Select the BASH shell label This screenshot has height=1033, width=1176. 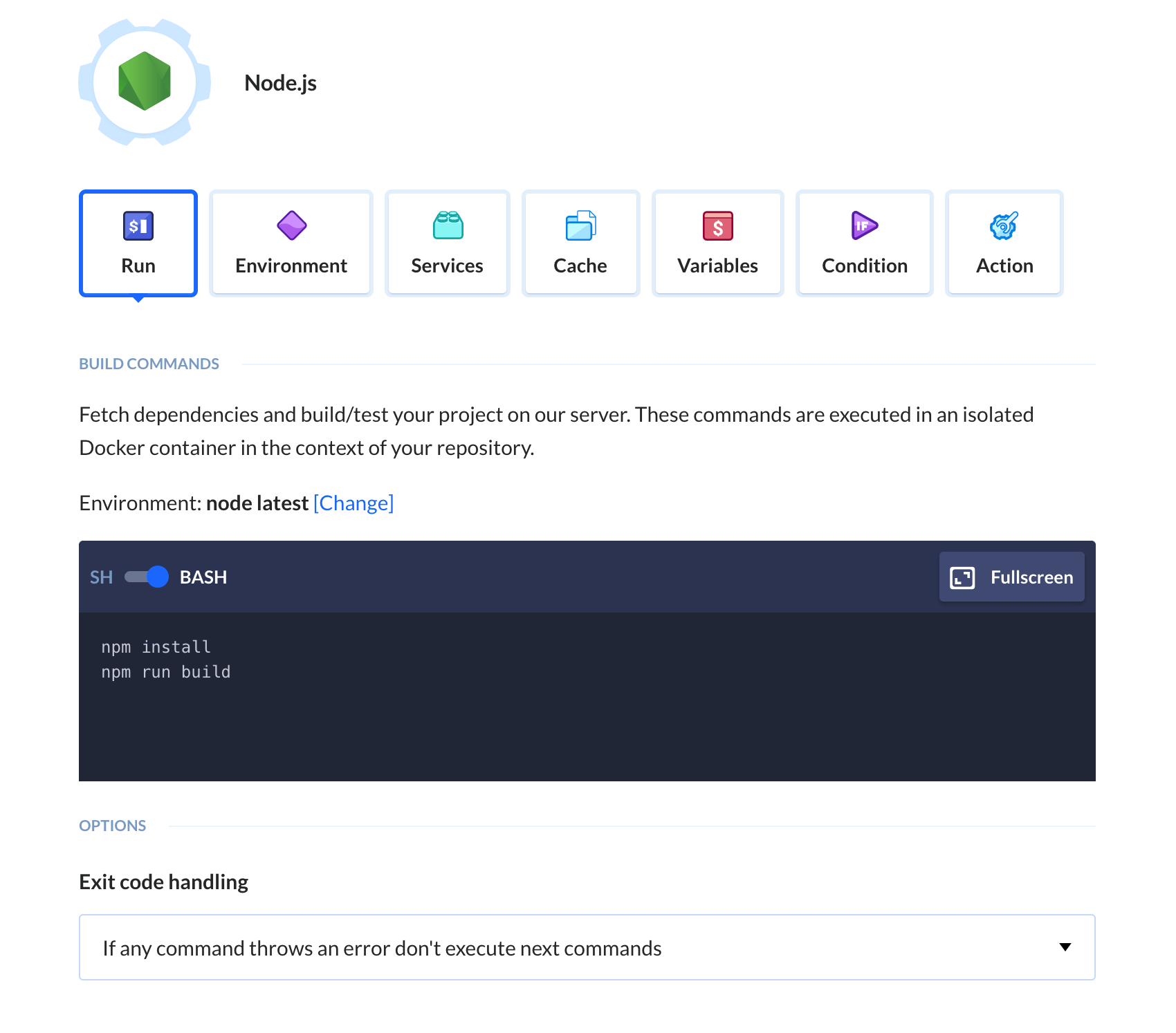click(x=203, y=577)
